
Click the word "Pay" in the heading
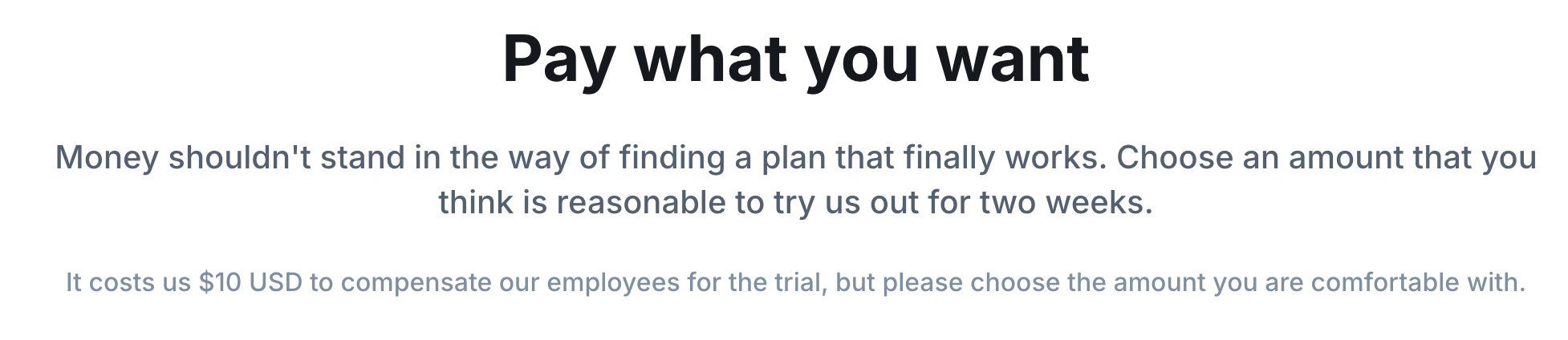click(x=559, y=59)
